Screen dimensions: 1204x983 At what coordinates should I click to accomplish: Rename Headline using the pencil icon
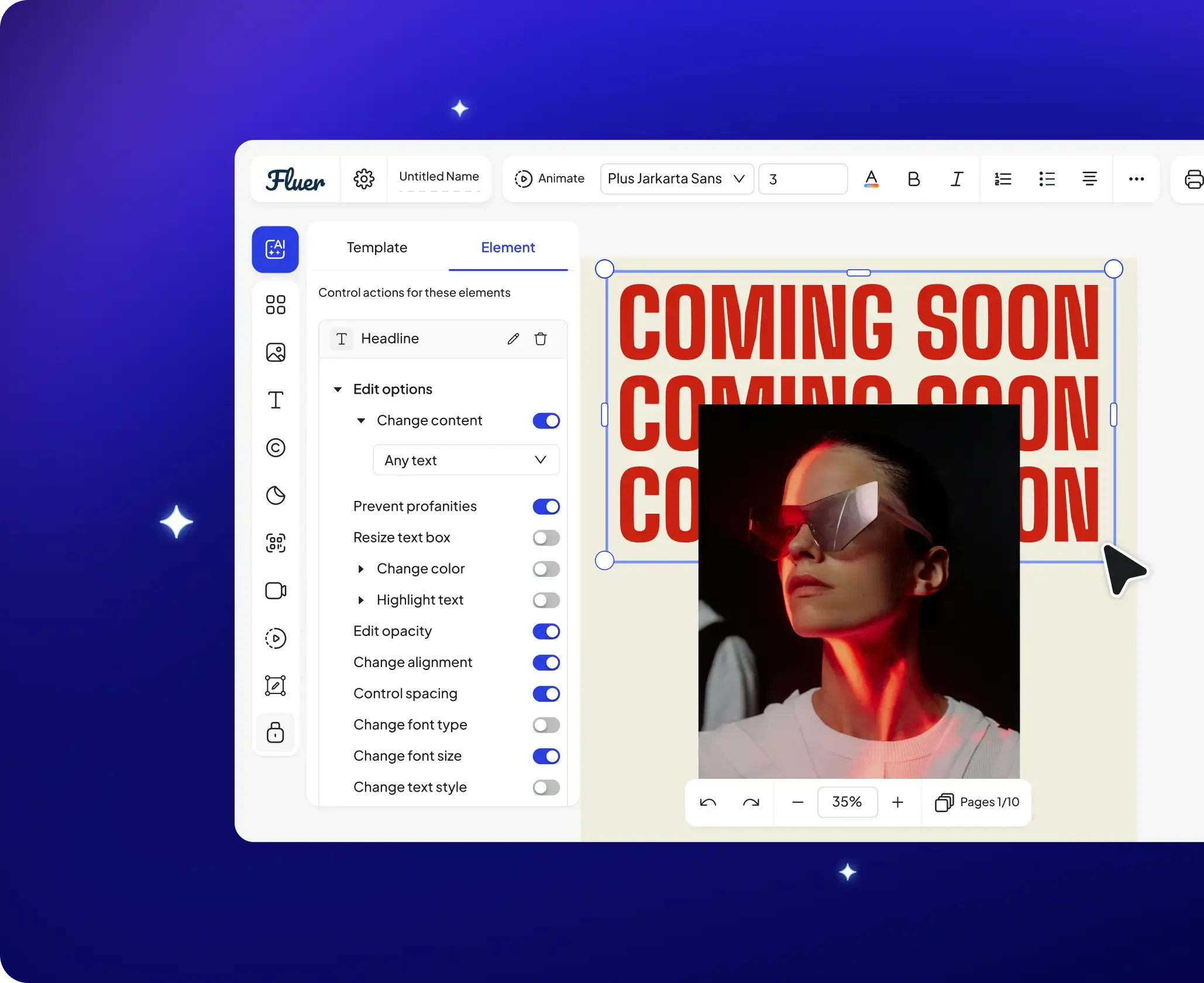(513, 339)
